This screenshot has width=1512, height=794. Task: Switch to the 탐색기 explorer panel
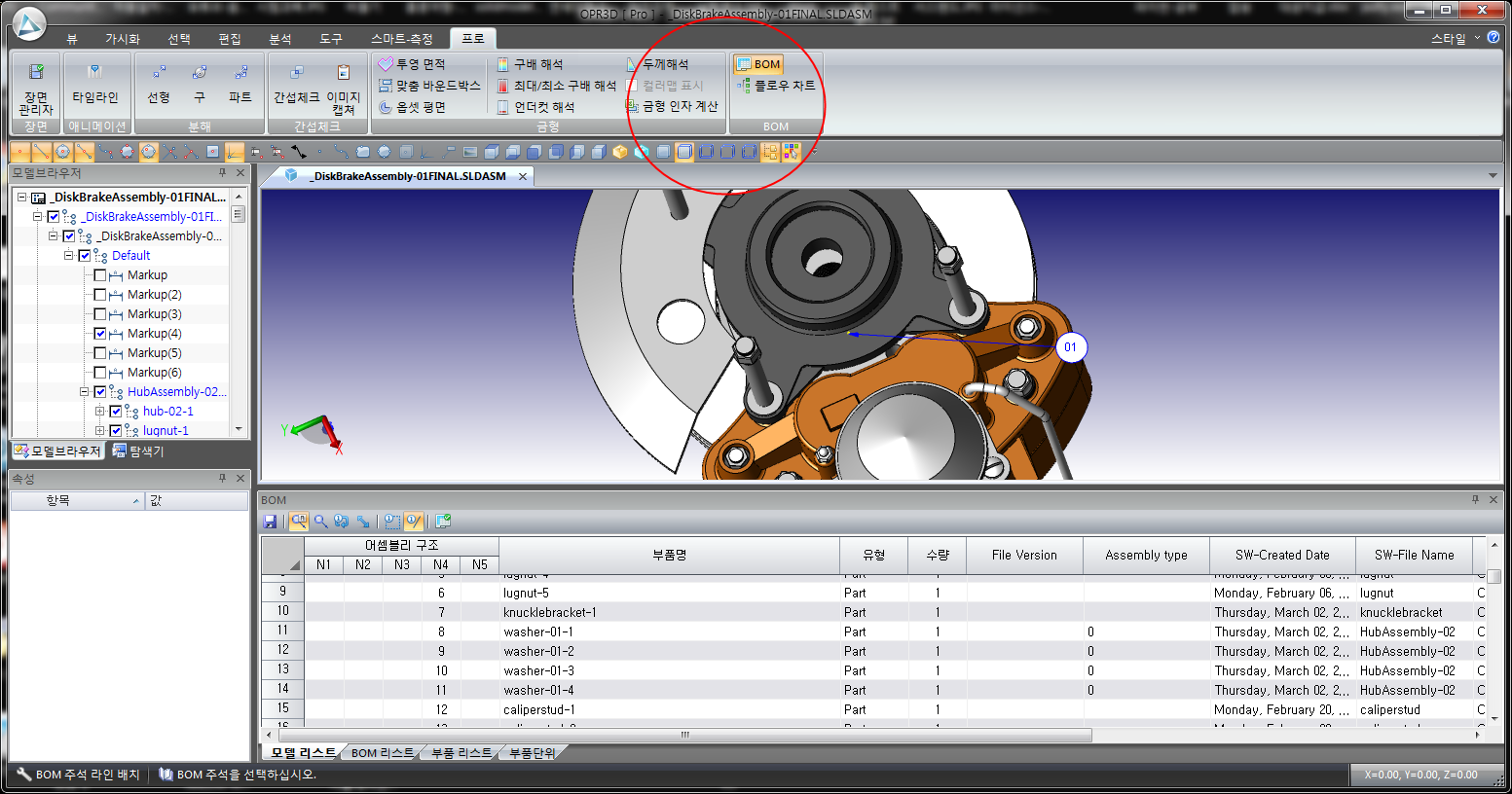(139, 451)
